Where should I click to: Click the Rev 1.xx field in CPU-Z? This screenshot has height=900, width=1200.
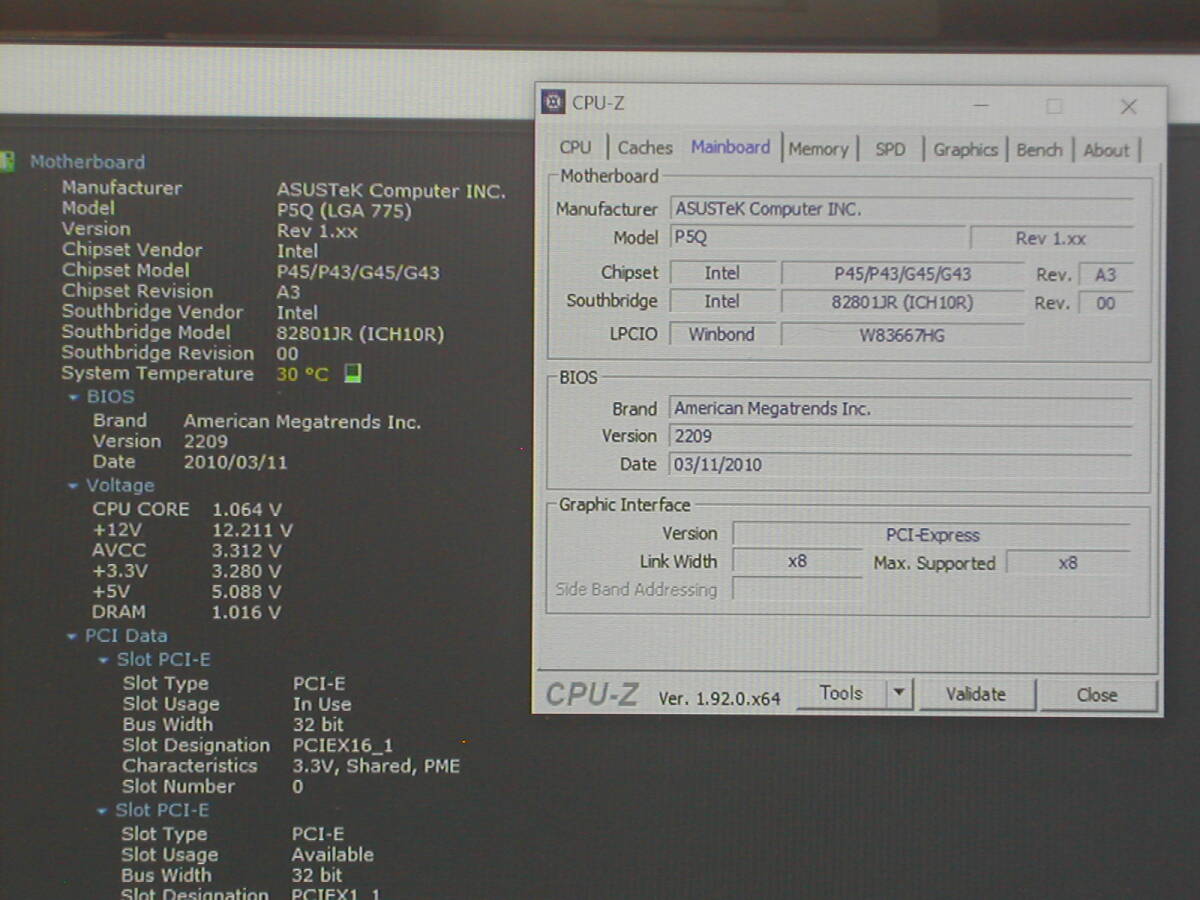(x=1051, y=239)
